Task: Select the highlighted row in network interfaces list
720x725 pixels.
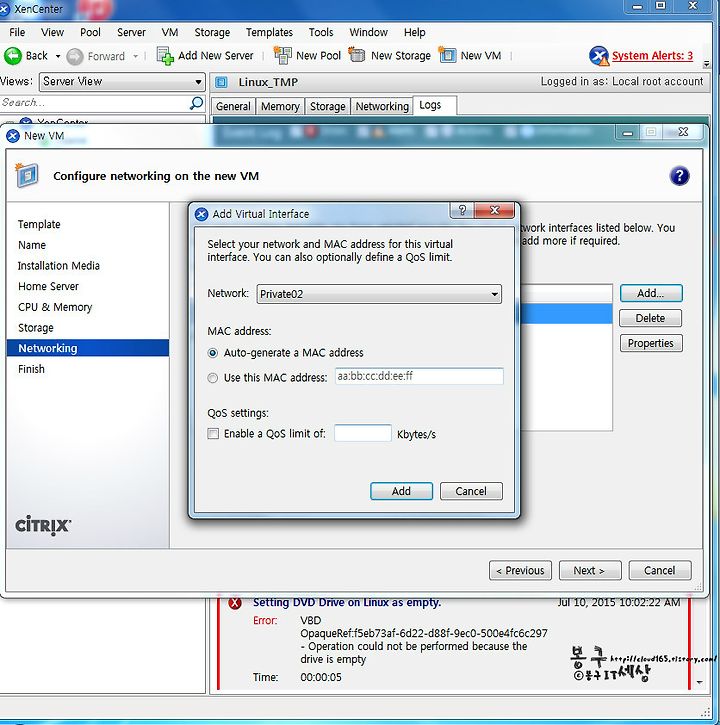Action: [566, 313]
